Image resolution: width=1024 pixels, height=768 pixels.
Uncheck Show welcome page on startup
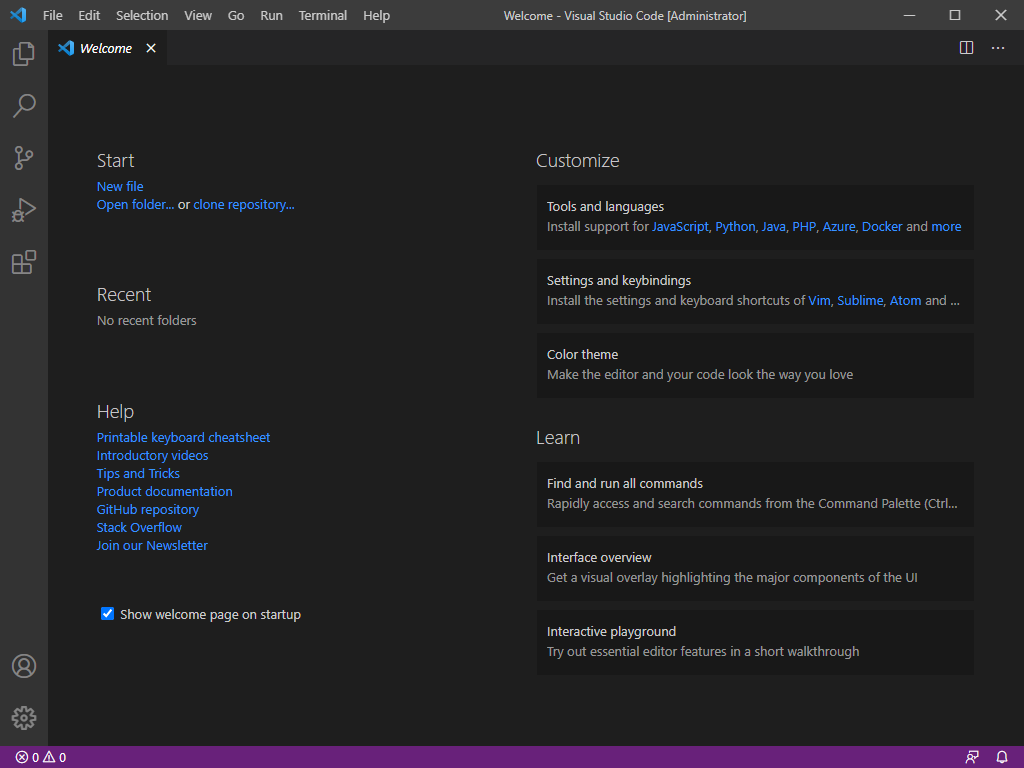pyautogui.click(x=107, y=614)
